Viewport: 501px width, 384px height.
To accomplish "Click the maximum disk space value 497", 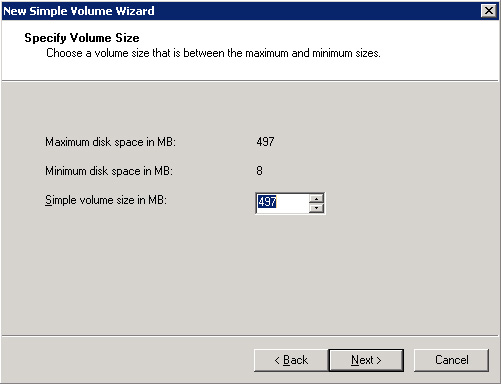I will [x=265, y=142].
